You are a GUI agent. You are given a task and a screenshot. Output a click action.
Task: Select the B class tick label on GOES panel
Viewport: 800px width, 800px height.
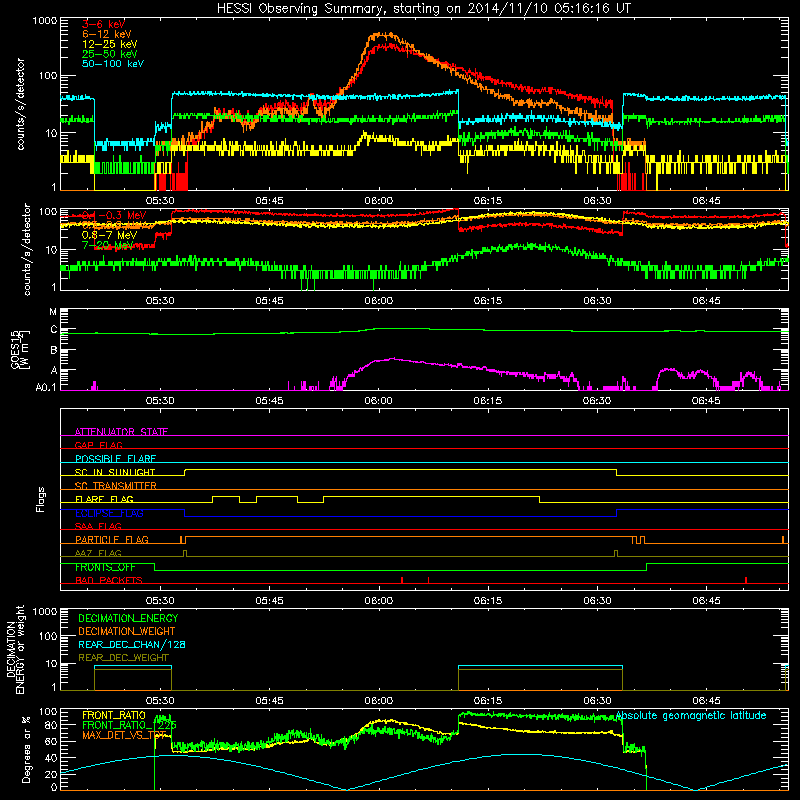[54, 351]
